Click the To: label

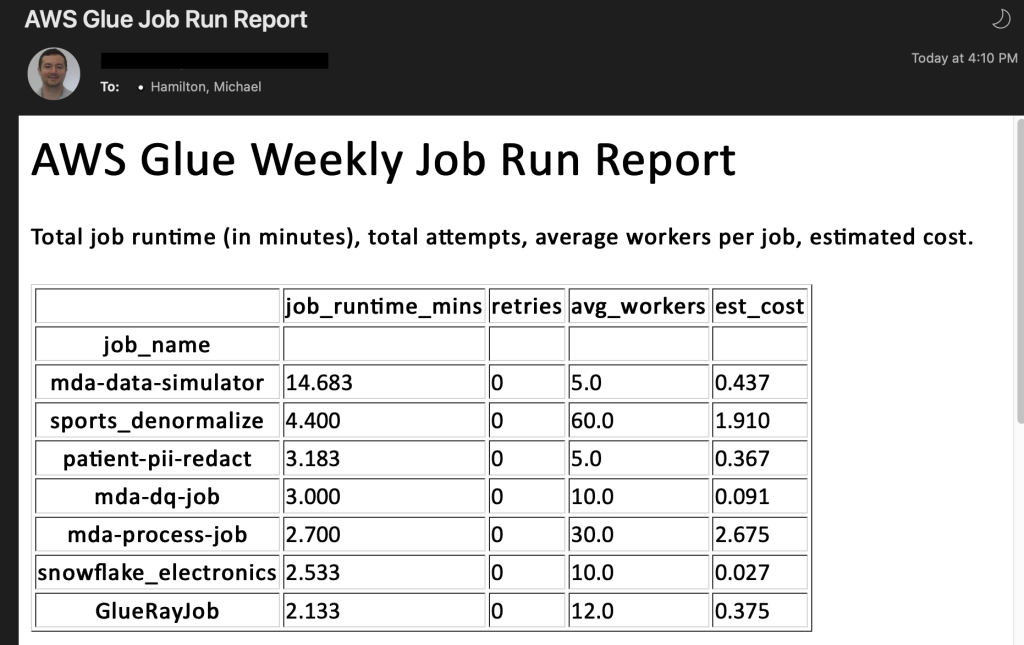[112, 87]
